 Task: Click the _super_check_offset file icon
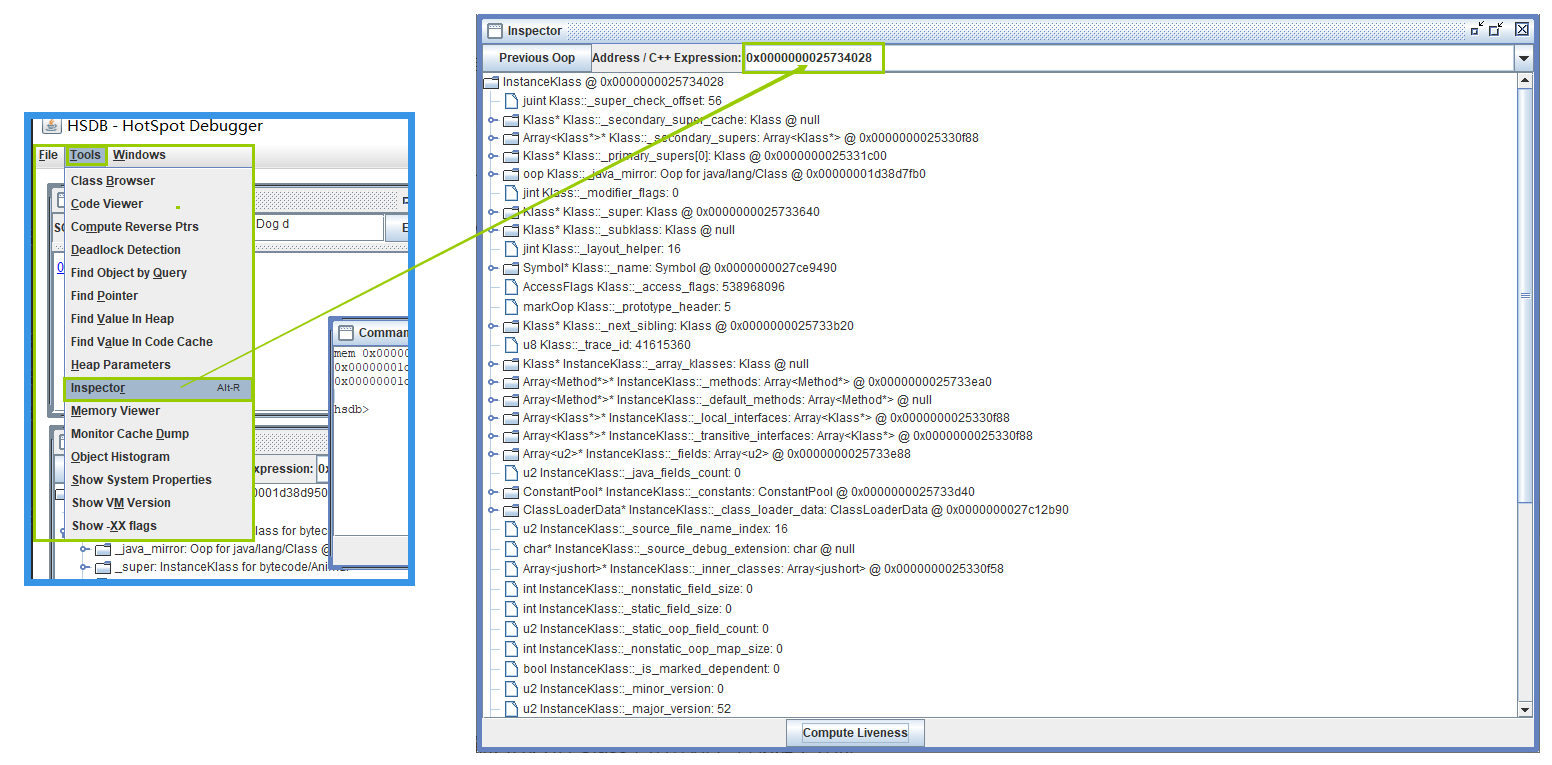(x=512, y=101)
